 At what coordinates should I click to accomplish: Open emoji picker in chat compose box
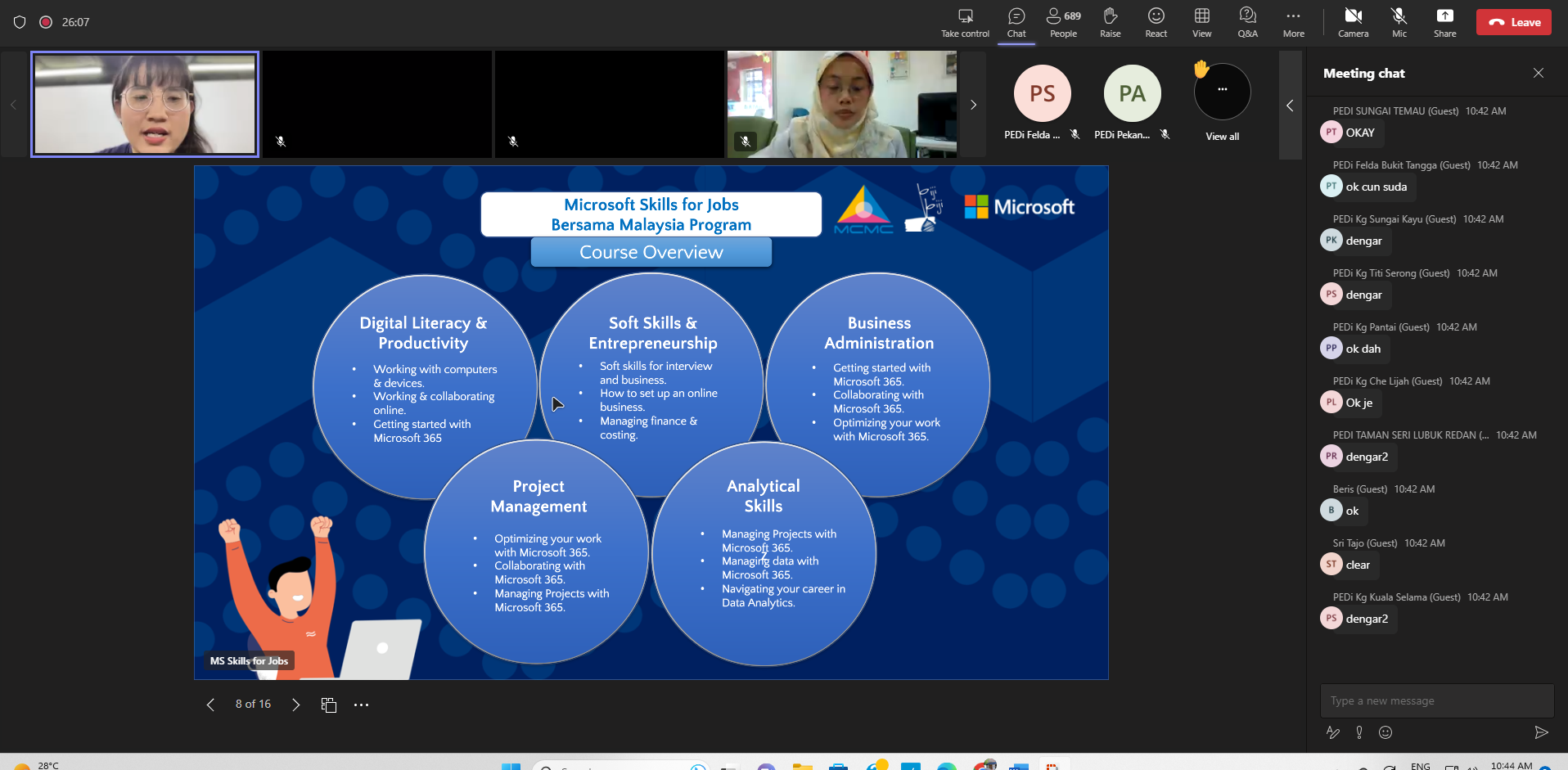(1386, 732)
